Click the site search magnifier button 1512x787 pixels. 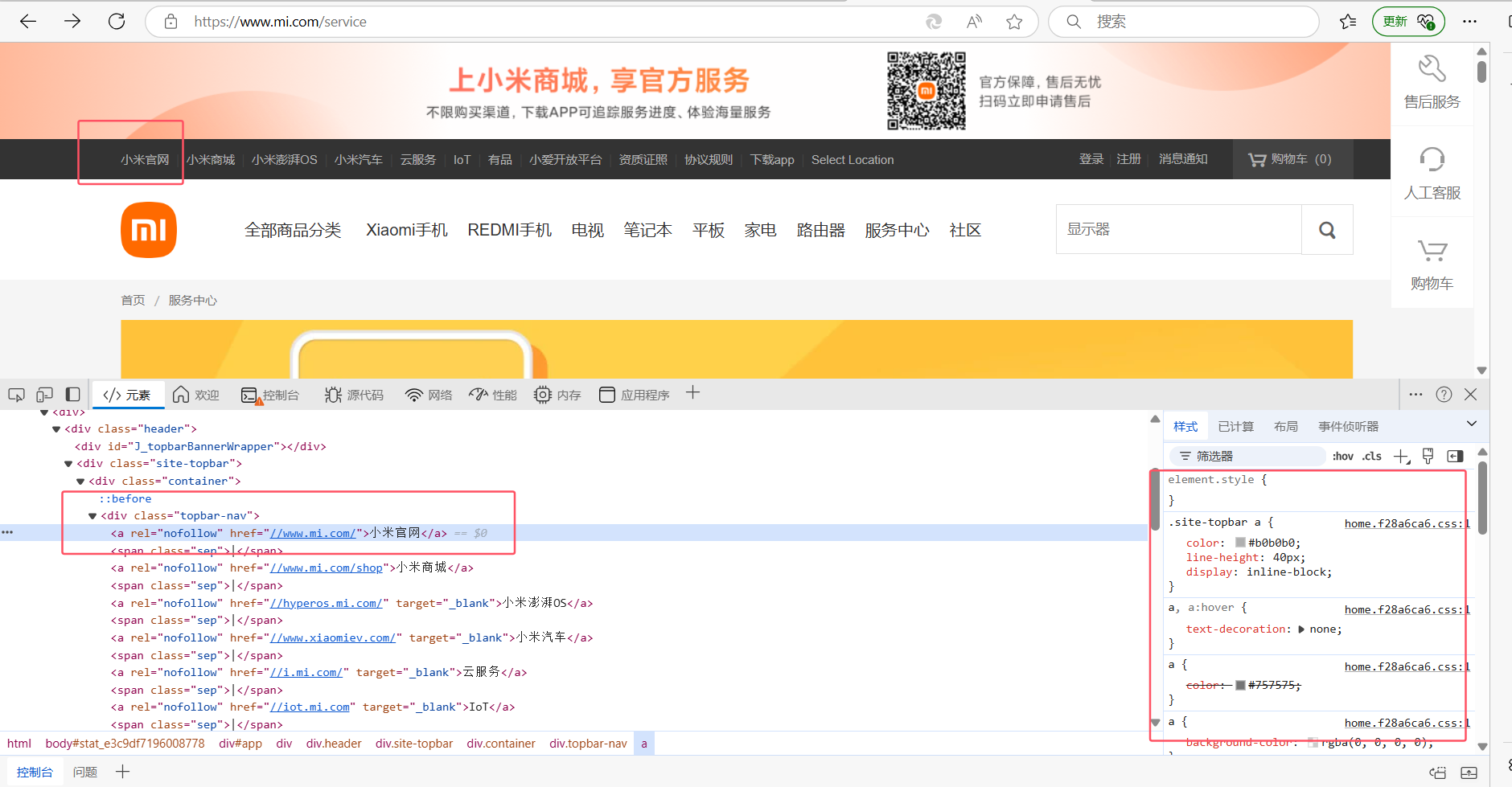tap(1327, 230)
